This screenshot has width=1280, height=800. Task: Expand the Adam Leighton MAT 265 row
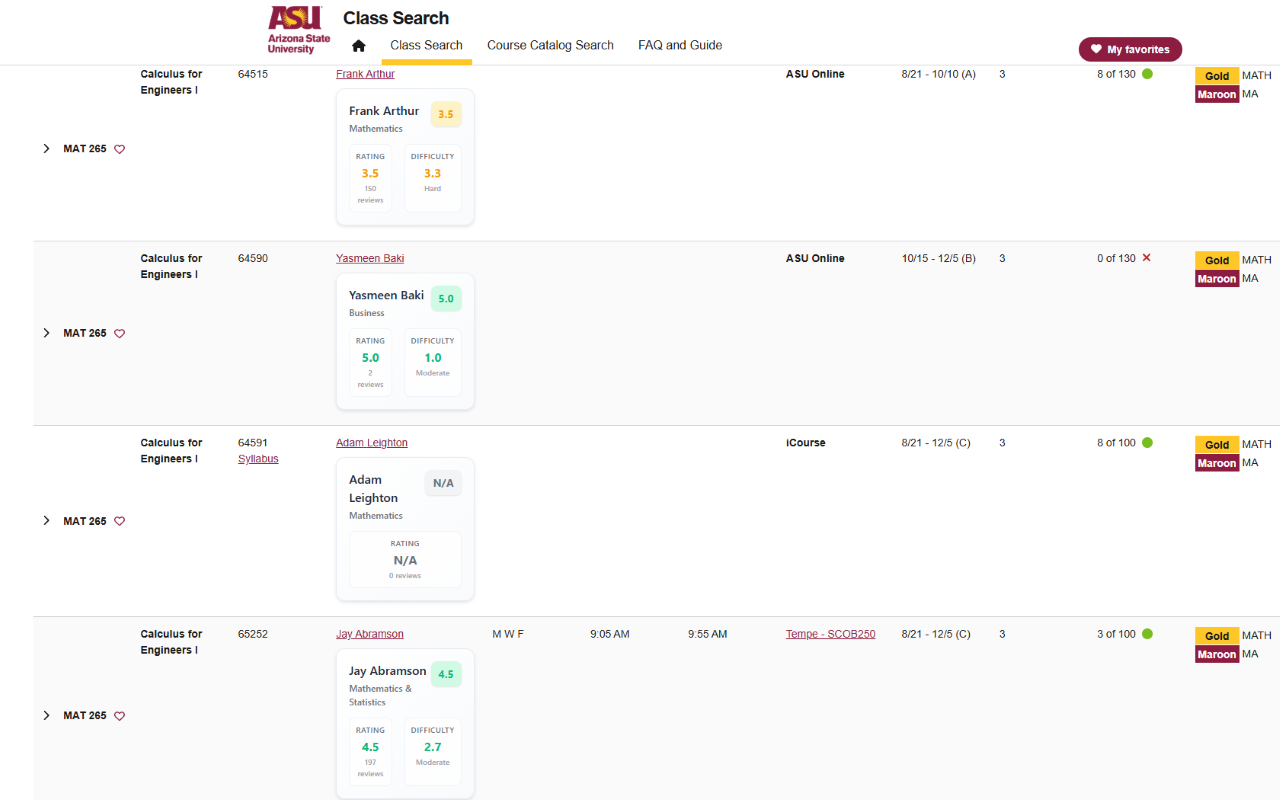(x=46, y=521)
